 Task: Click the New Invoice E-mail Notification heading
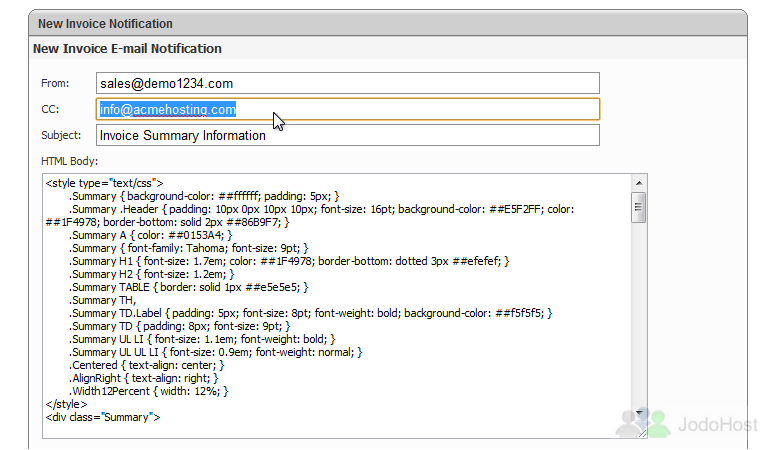click(127, 49)
